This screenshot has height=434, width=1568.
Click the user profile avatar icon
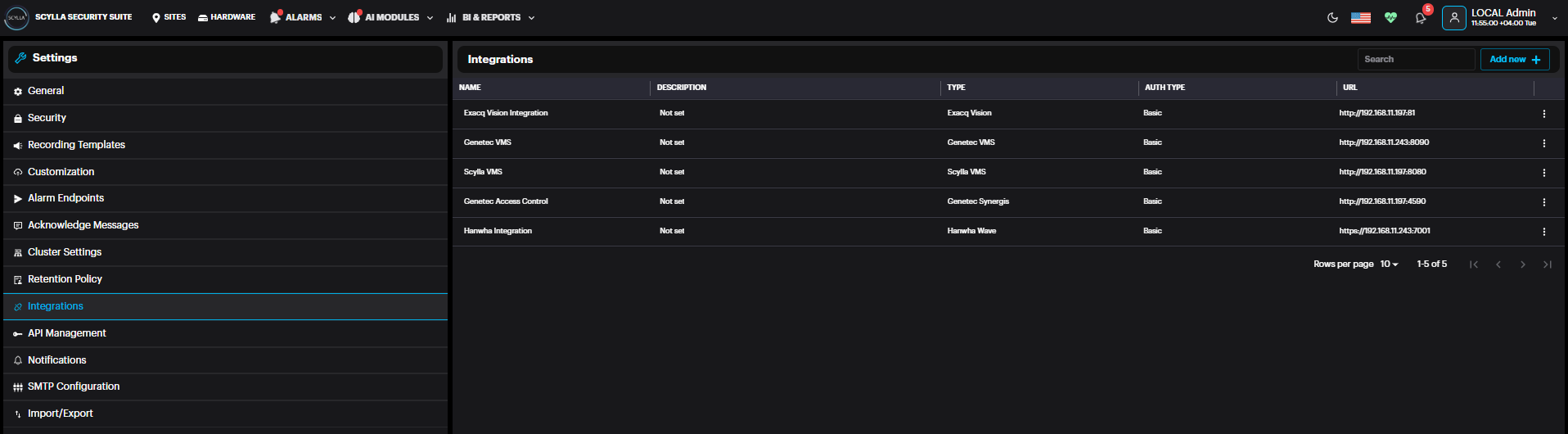(x=1454, y=17)
